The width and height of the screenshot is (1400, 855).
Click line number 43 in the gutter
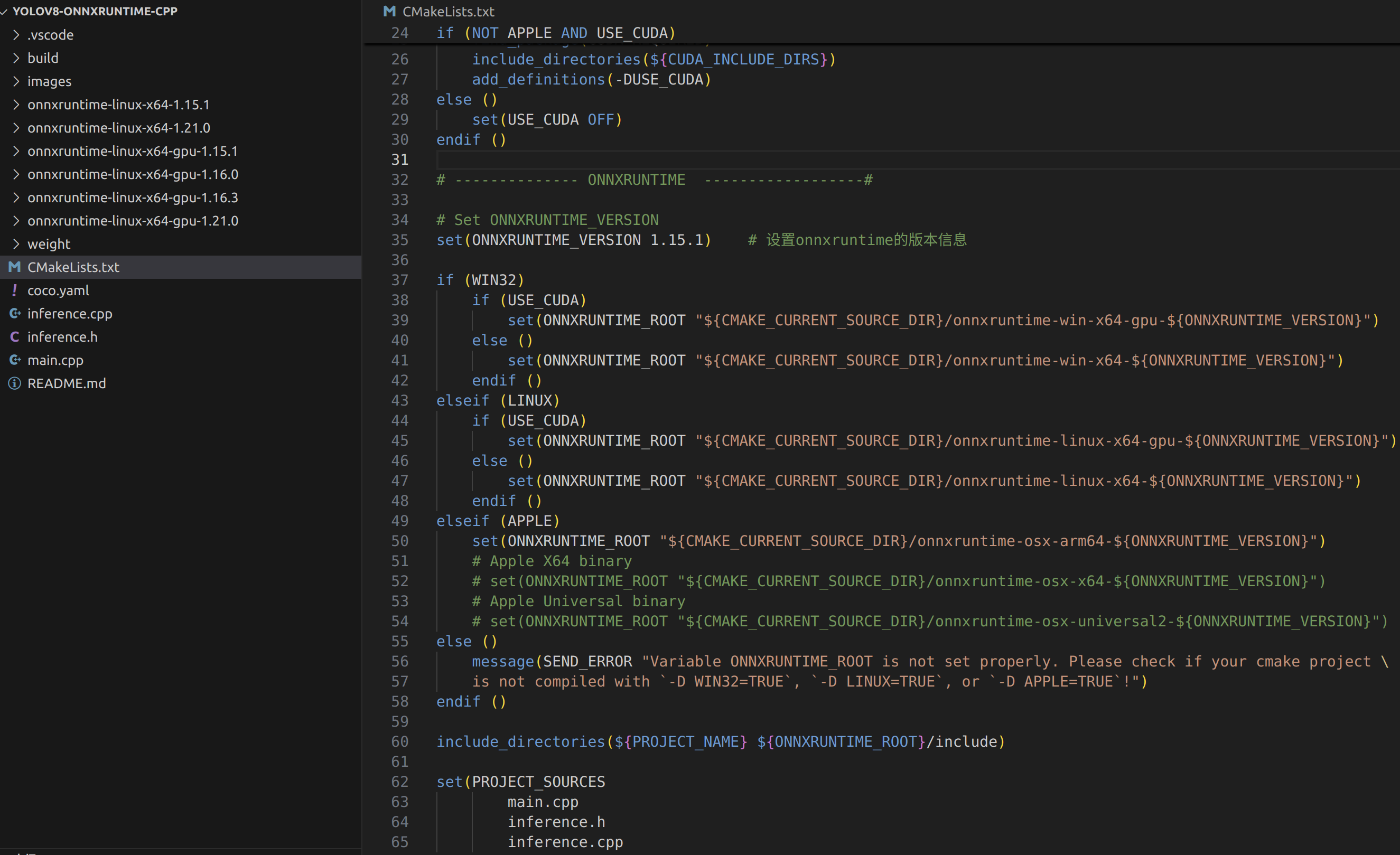coord(399,400)
